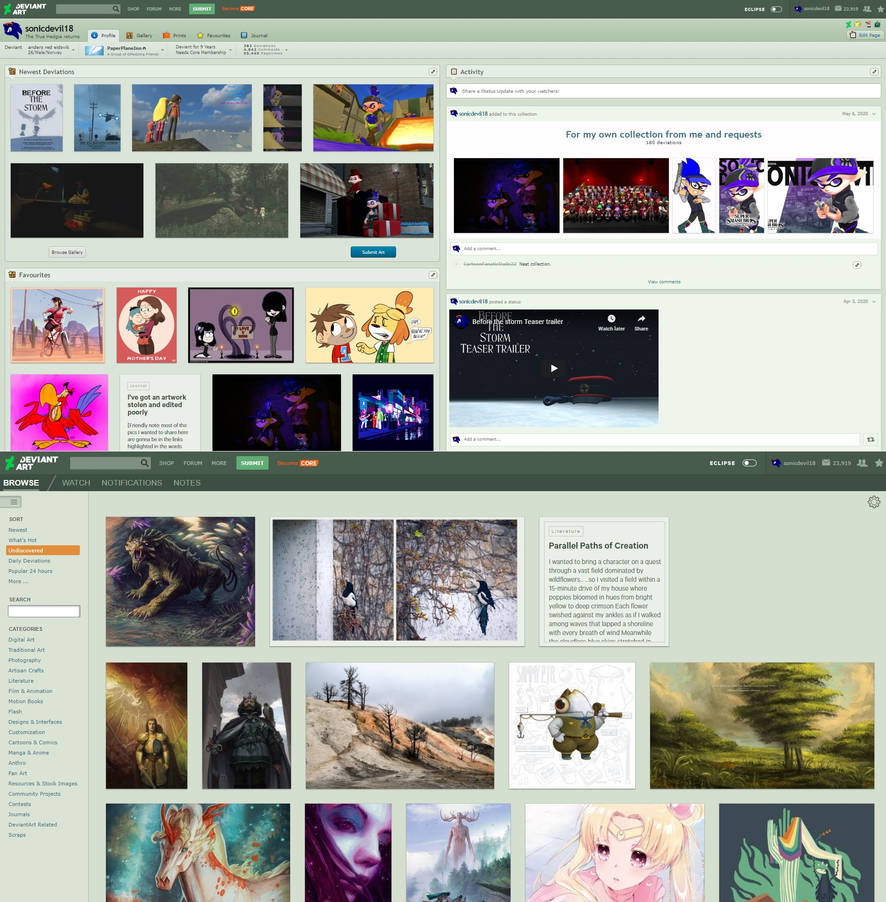
Task: Switch to the Gallery tab on the profile
Action: [139, 35]
